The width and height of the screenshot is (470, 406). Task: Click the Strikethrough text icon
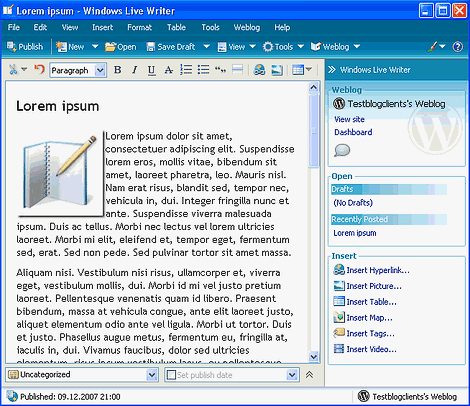click(x=169, y=70)
